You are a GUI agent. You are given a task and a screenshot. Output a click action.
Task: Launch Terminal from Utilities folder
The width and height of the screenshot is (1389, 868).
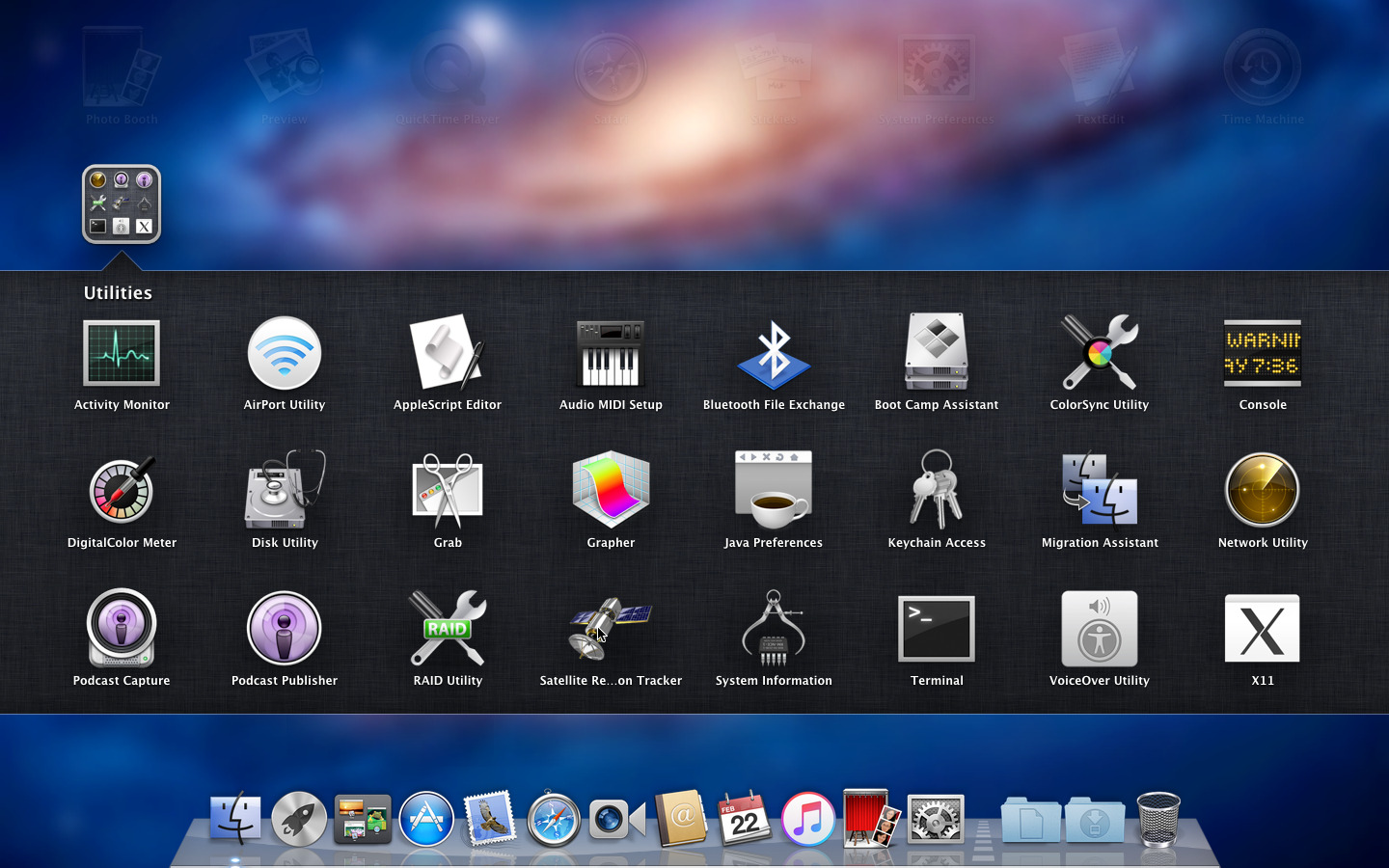[x=937, y=630]
